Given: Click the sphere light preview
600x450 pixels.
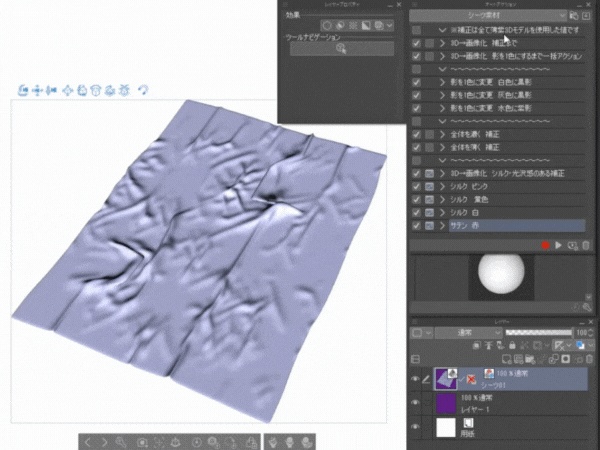Looking at the screenshot, I should (501, 273).
